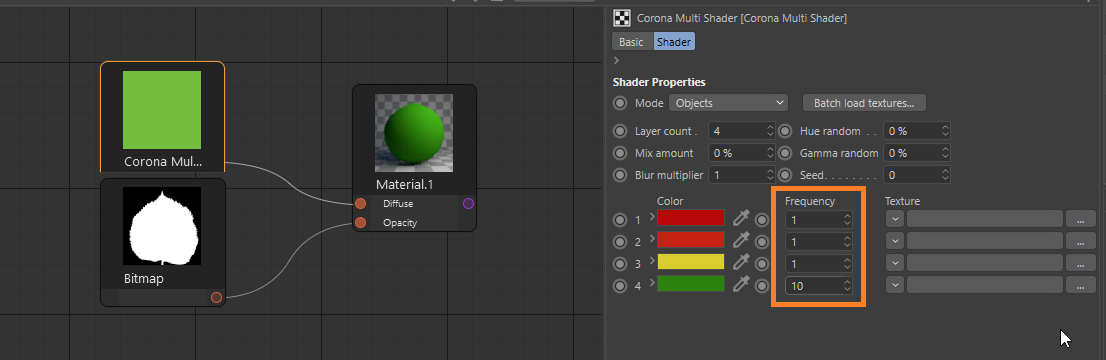Expand color 1 chevron

coord(652,217)
